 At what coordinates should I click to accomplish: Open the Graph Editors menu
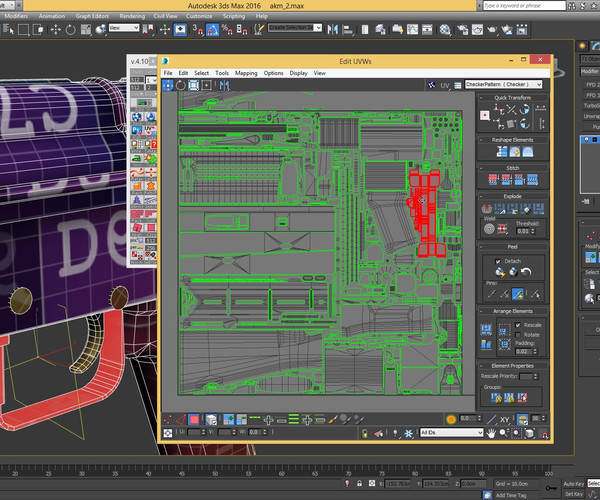coord(92,16)
